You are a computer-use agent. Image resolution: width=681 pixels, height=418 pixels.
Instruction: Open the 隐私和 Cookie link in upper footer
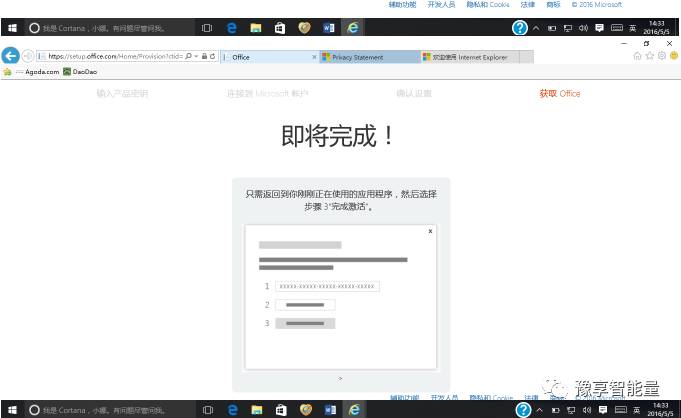(488, 5)
